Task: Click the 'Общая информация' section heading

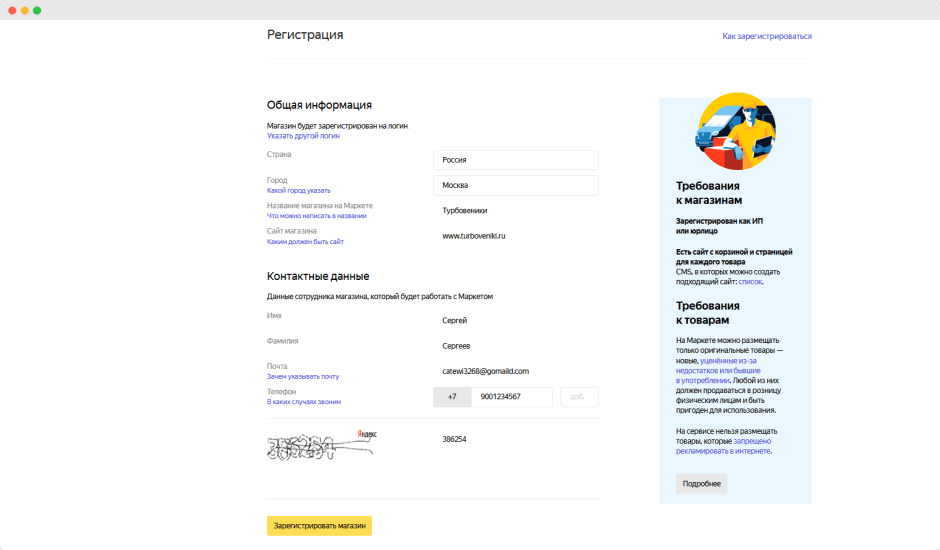Action: click(x=320, y=105)
